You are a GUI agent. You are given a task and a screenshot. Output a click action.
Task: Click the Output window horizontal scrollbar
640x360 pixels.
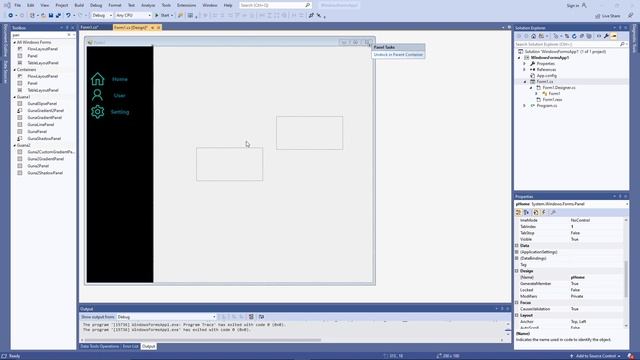click(203, 340)
